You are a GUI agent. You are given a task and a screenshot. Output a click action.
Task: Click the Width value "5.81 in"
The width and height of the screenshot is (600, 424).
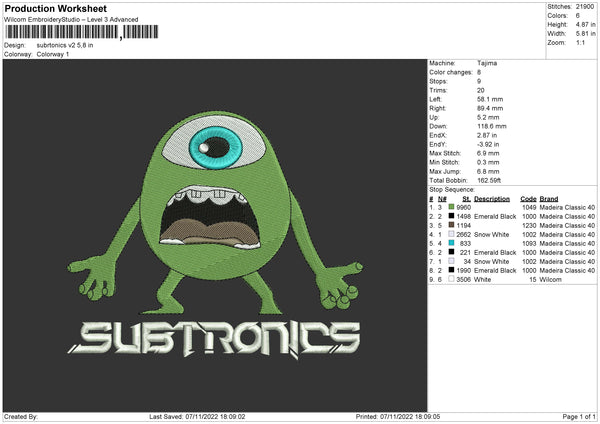[585, 34]
